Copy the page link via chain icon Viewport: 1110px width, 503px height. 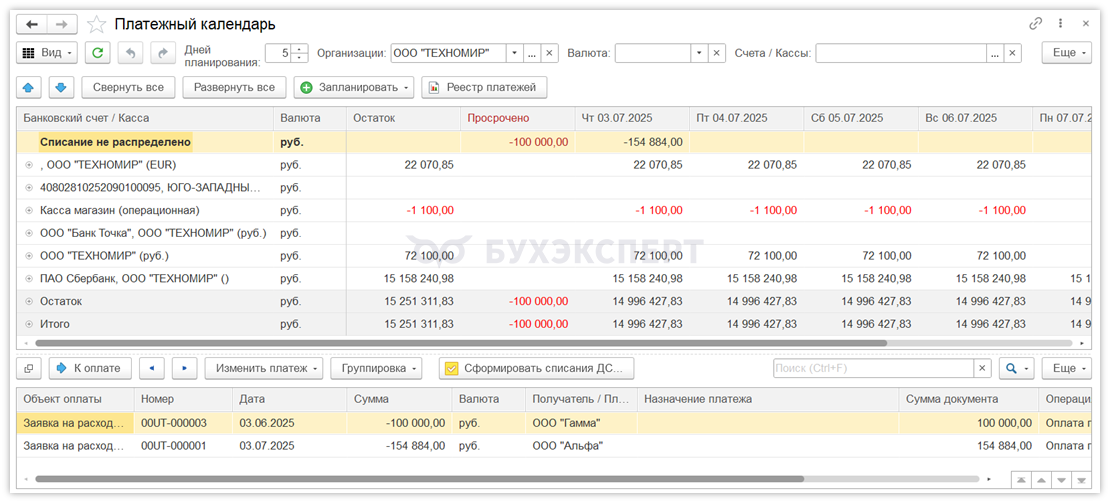1035,24
